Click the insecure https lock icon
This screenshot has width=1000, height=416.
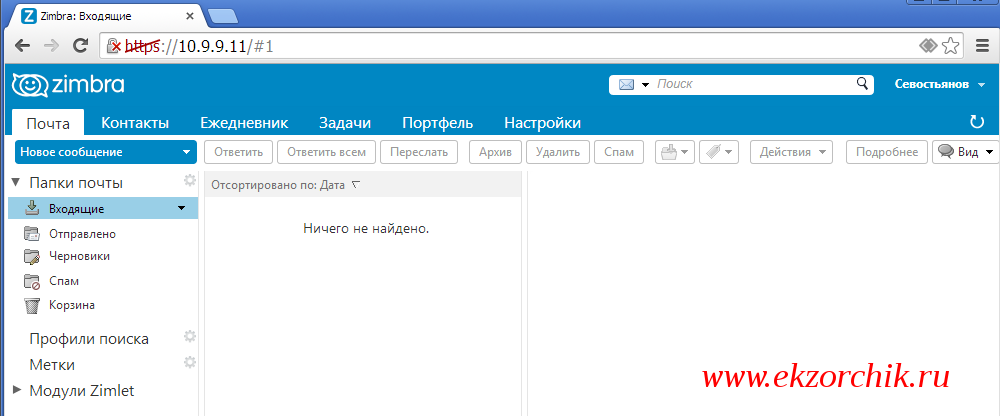click(x=113, y=46)
